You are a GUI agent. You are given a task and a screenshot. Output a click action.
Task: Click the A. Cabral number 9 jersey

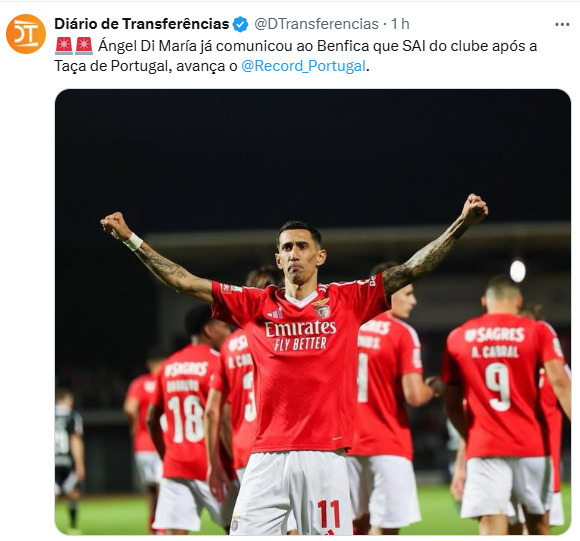[x=498, y=386]
